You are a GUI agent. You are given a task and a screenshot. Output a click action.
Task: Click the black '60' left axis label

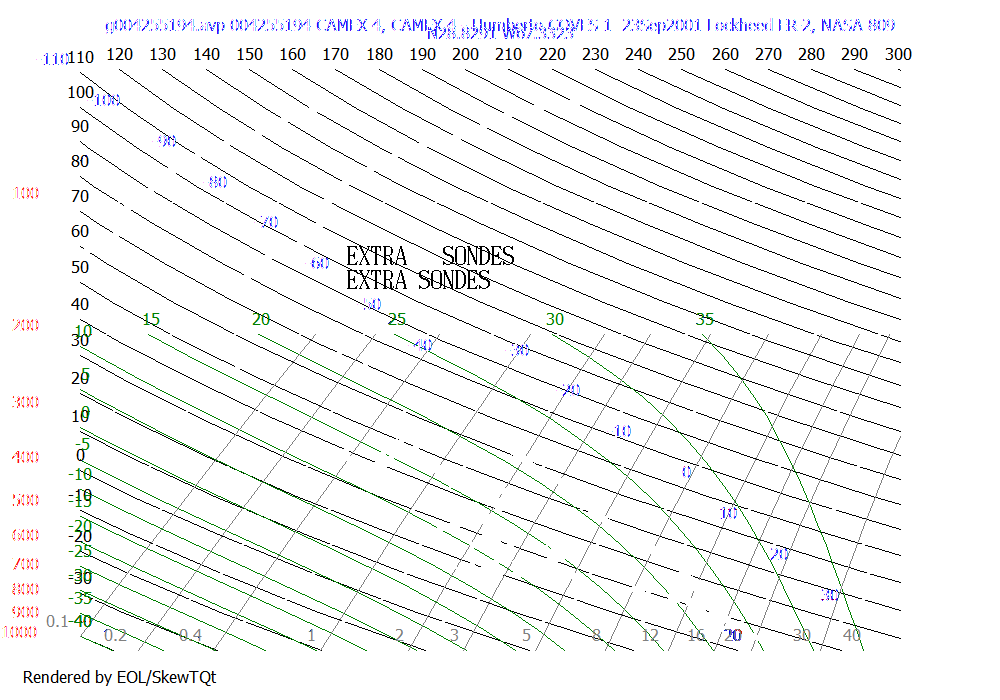click(80, 231)
